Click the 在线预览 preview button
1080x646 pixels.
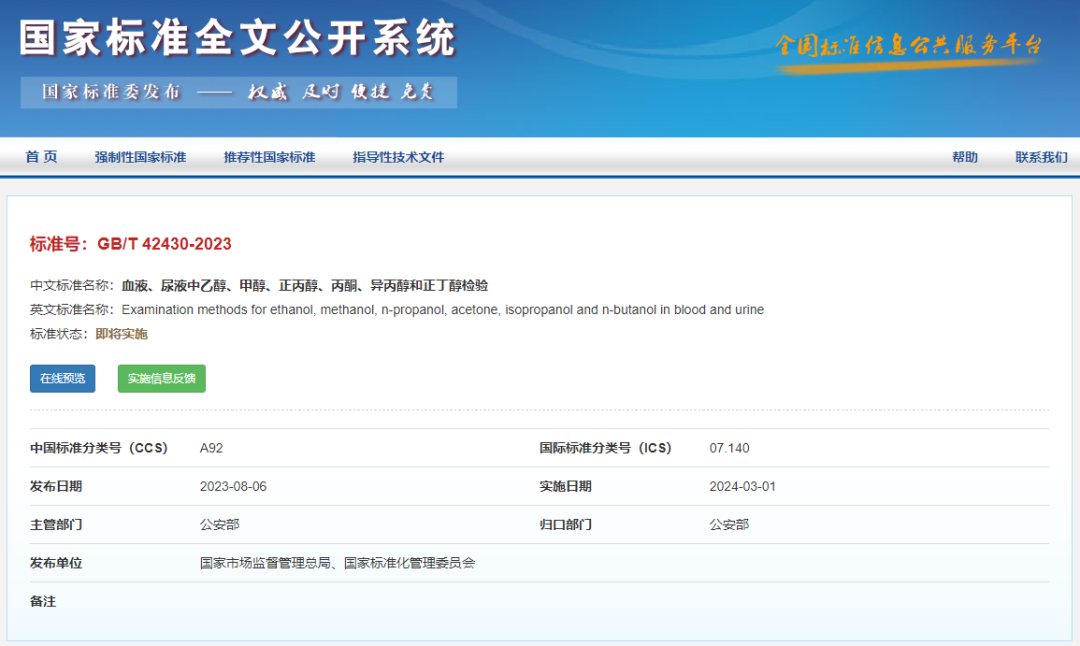[x=61, y=378]
